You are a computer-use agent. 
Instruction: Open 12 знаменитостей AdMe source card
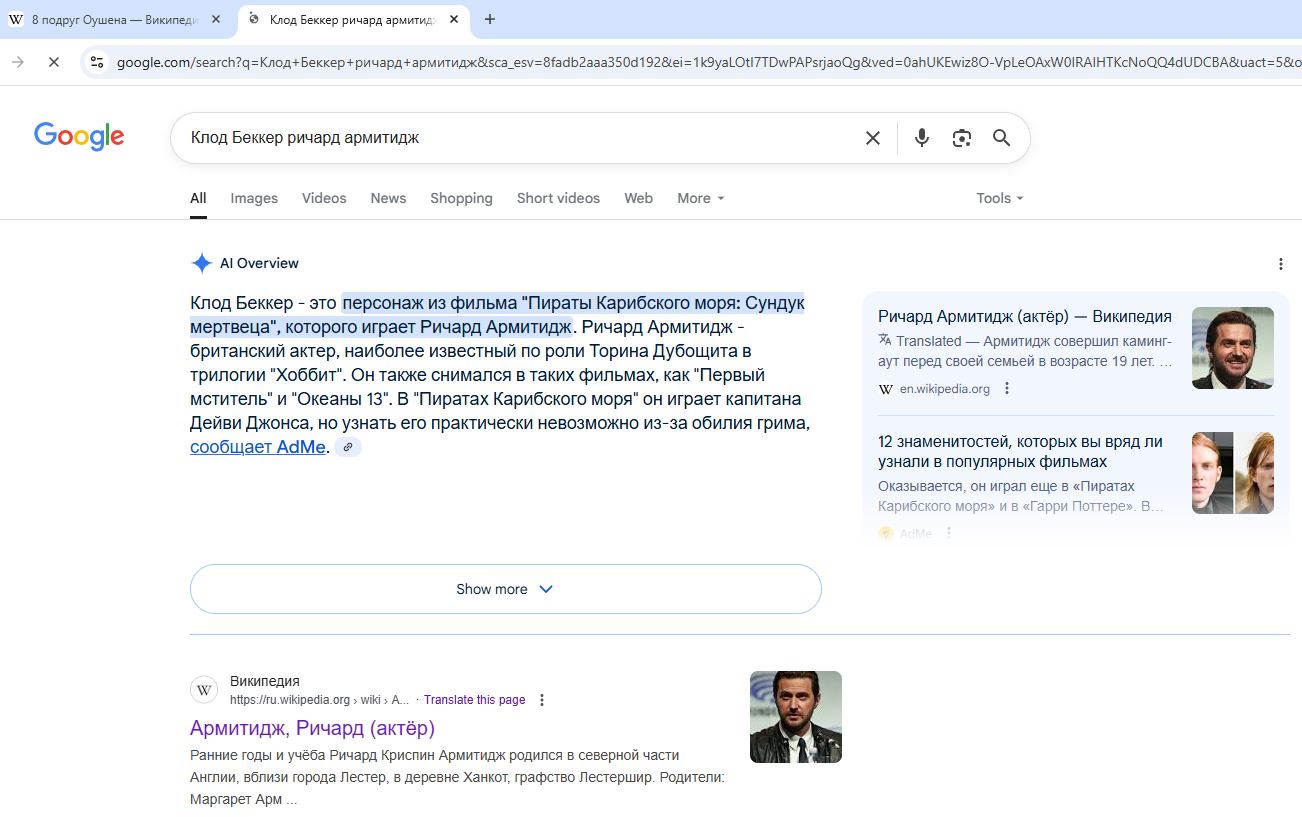point(1020,451)
